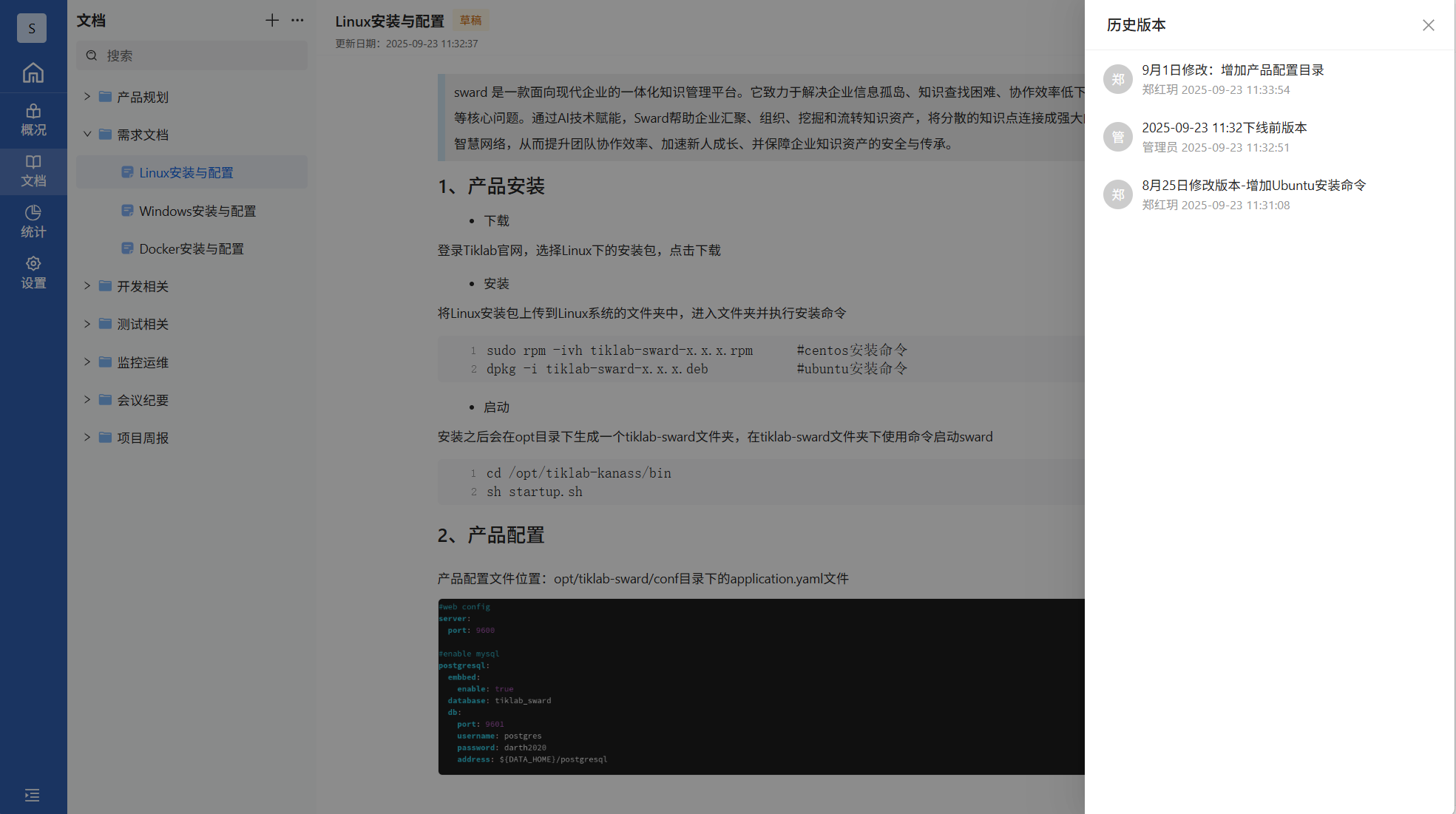Screen dimensions: 1456x814
Task: Click the 郑 avatar of the 8月25日 version
Action: [x=1118, y=194]
